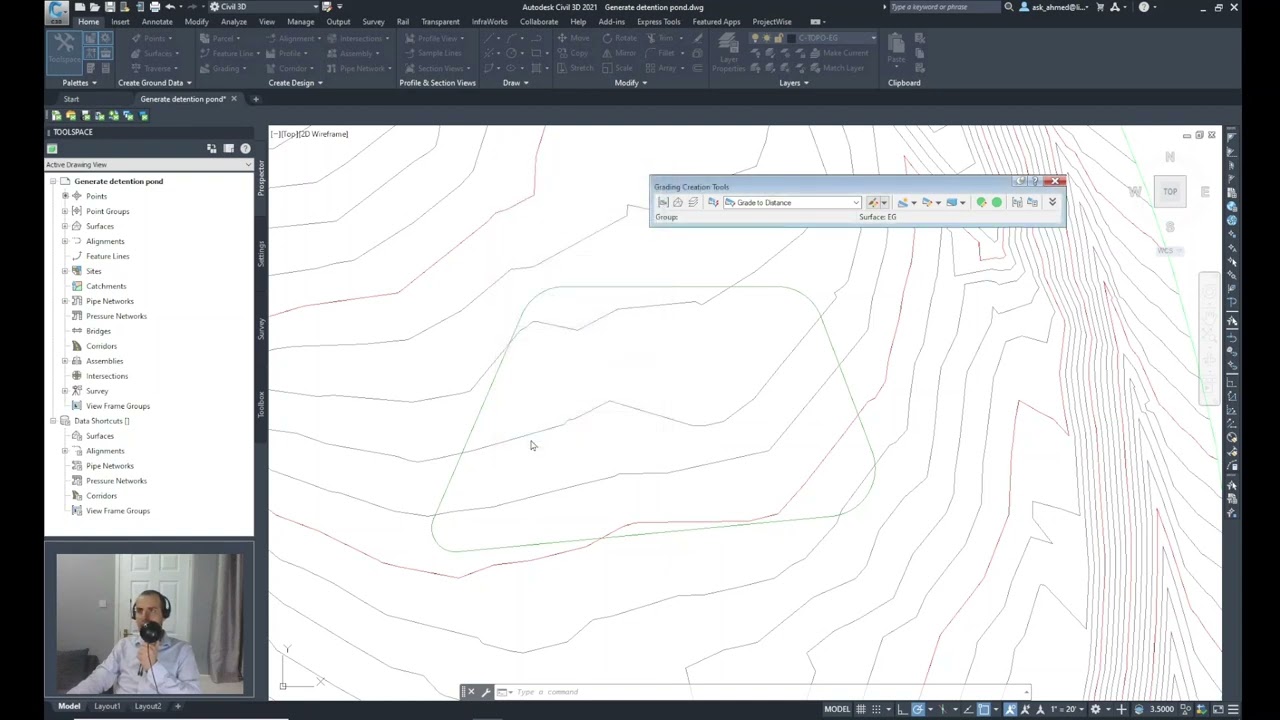Click the status bar Workspace Switching gear

(1095, 709)
